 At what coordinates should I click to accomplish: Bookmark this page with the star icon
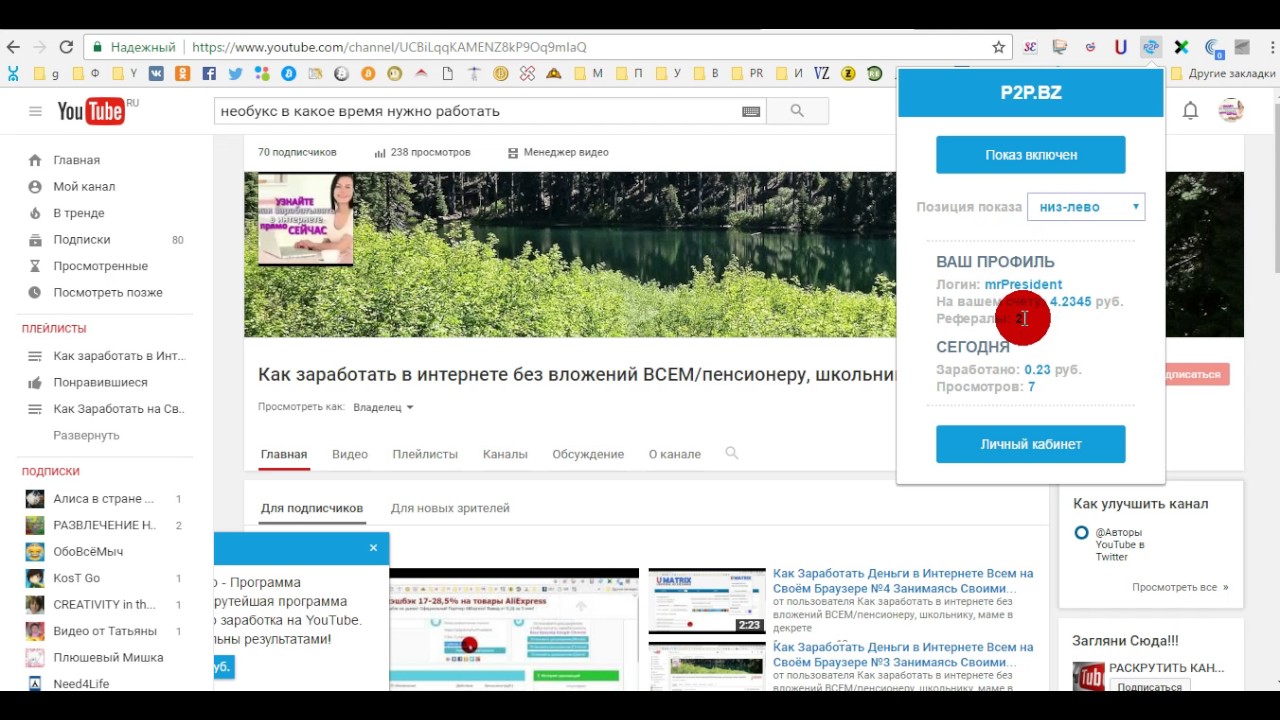[x=998, y=47]
